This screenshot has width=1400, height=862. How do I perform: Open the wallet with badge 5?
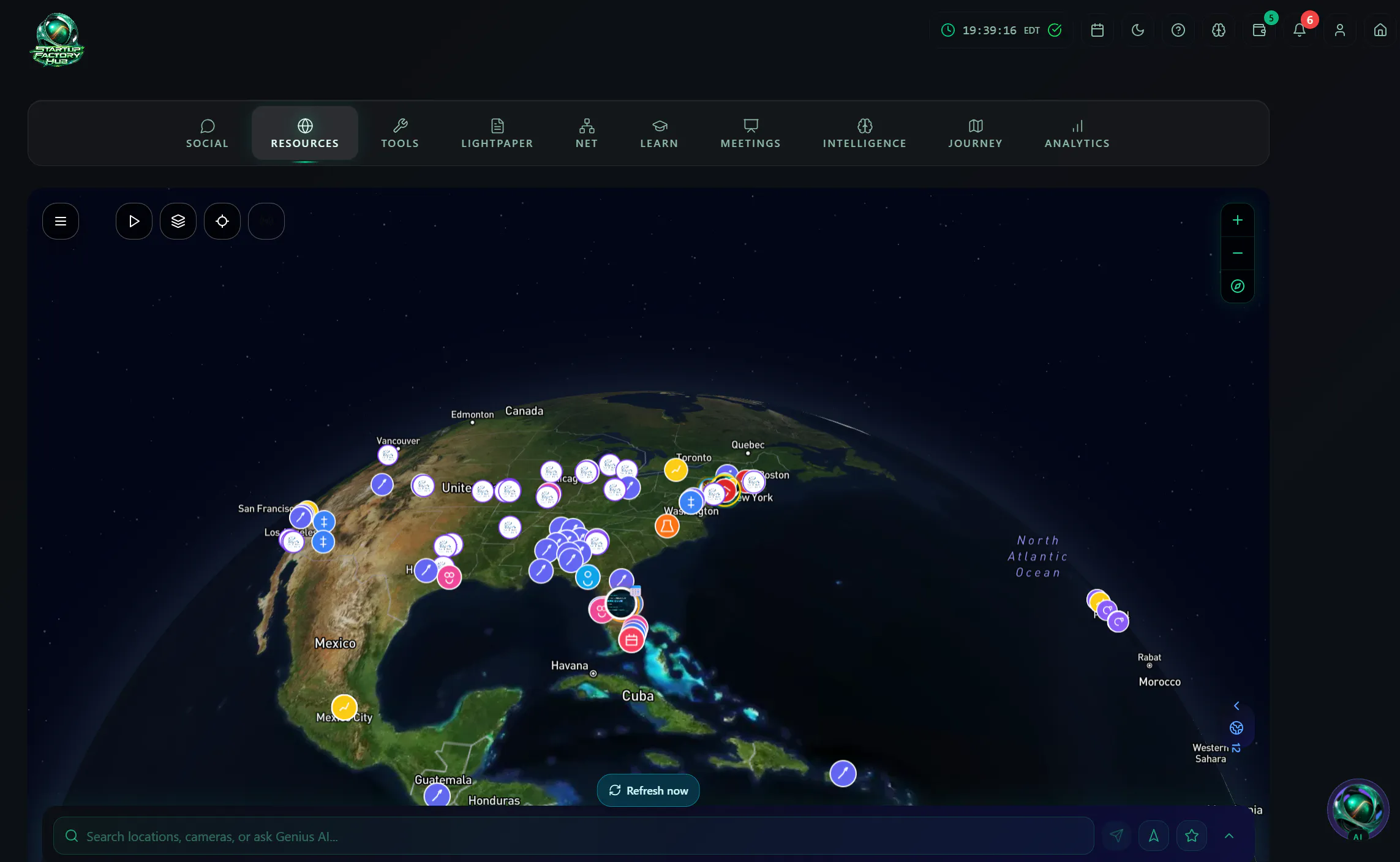point(1259,30)
